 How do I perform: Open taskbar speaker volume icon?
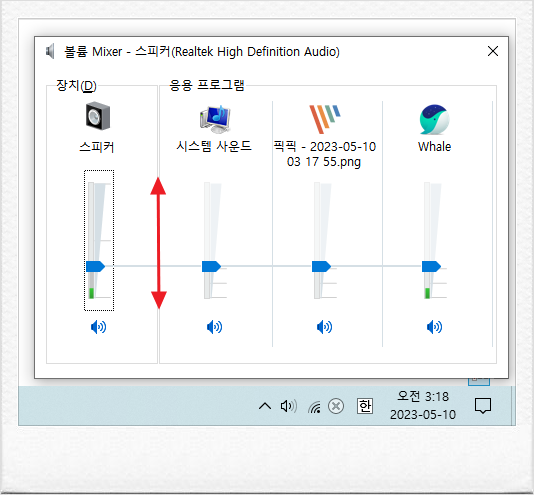[x=289, y=406]
